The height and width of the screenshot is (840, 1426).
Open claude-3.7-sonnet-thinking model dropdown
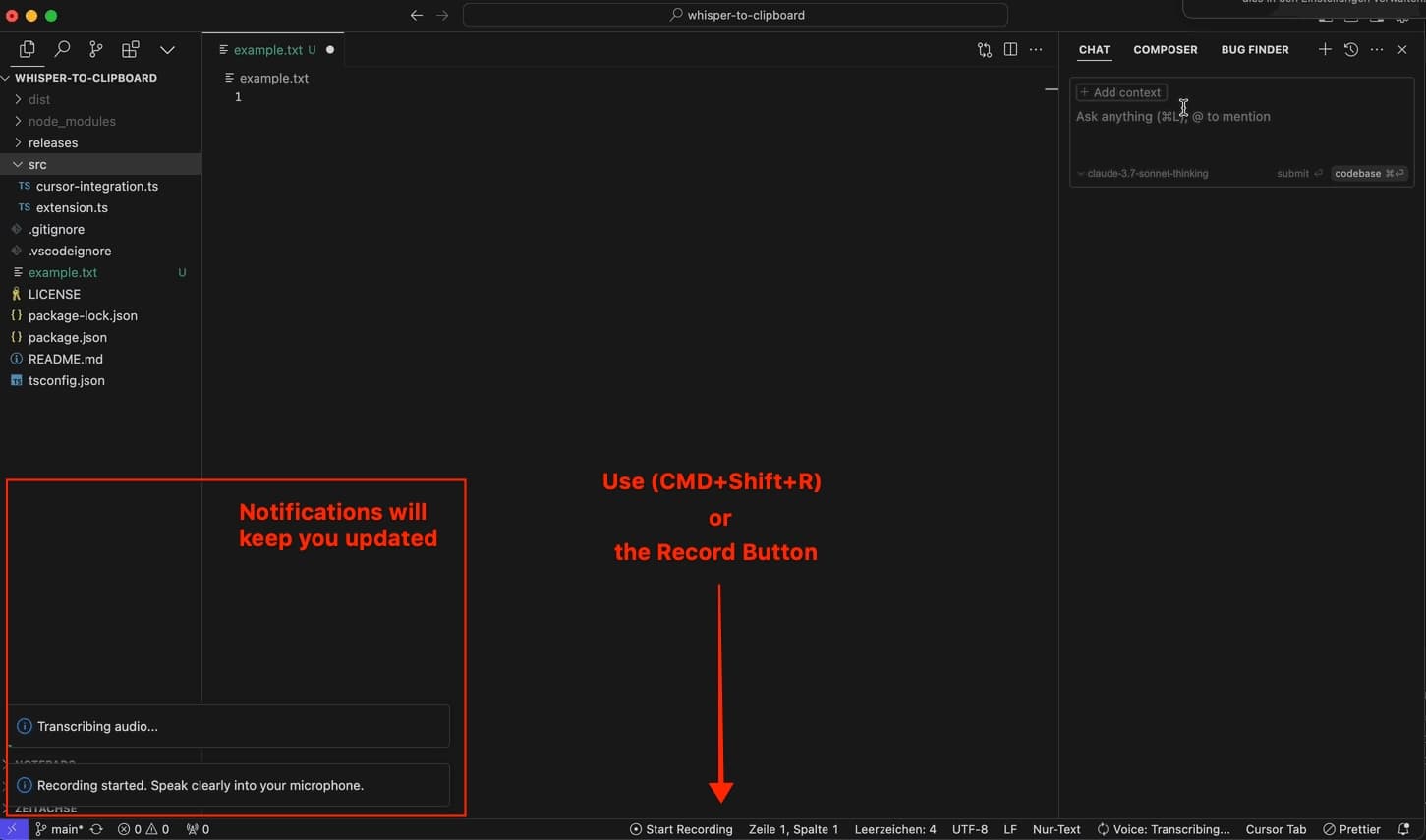pyautogui.click(x=1142, y=173)
